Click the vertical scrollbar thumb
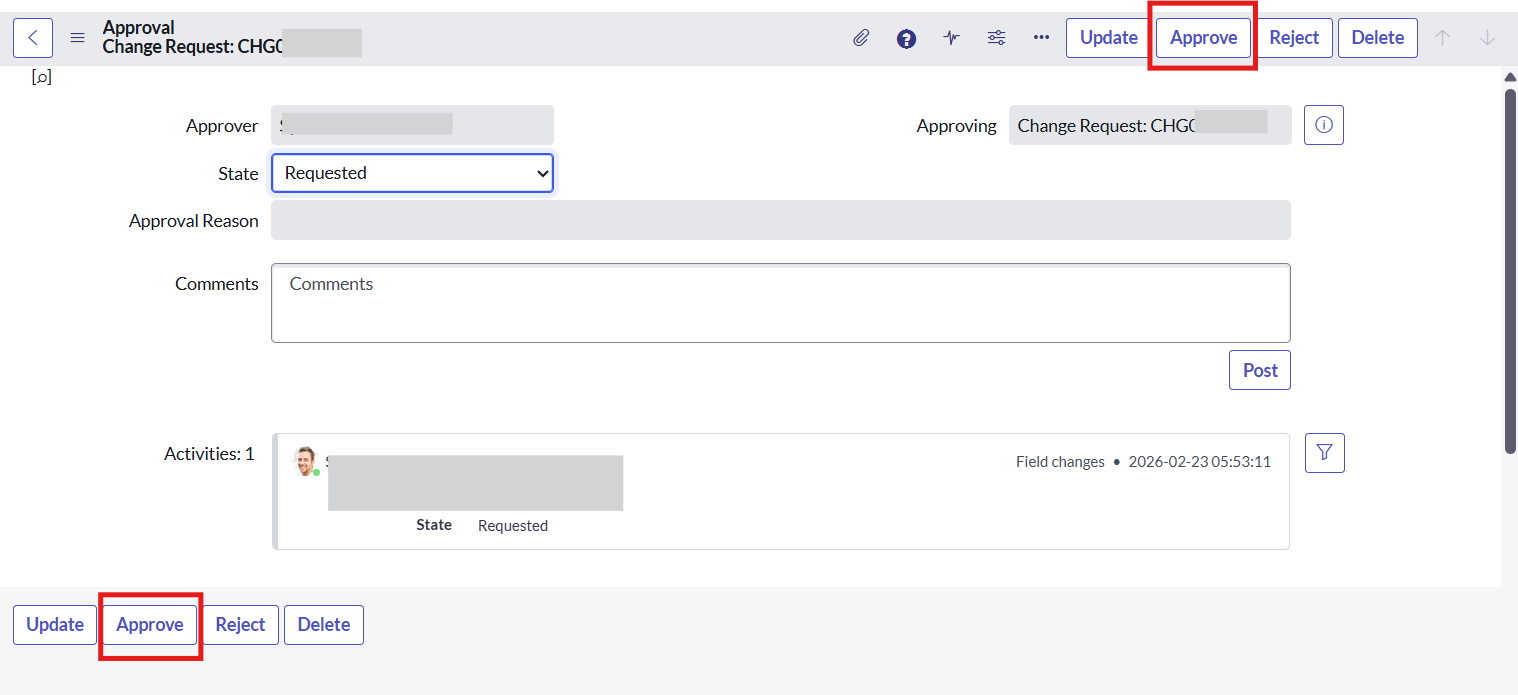Image resolution: width=1518 pixels, height=695 pixels. click(1510, 270)
